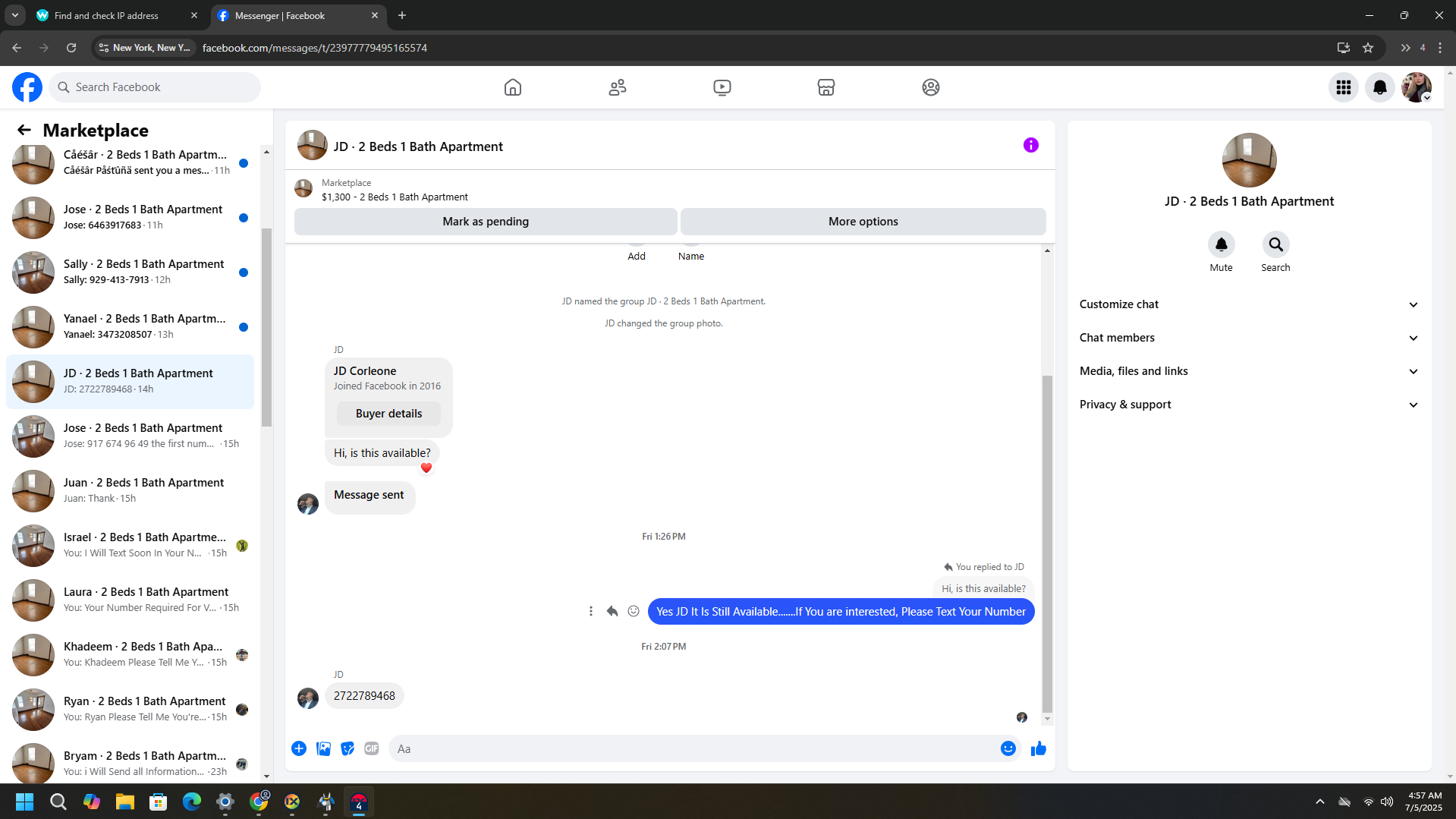1456x819 pixels.
Task: Switch to Find and check IP address tab
Action: pos(118,15)
